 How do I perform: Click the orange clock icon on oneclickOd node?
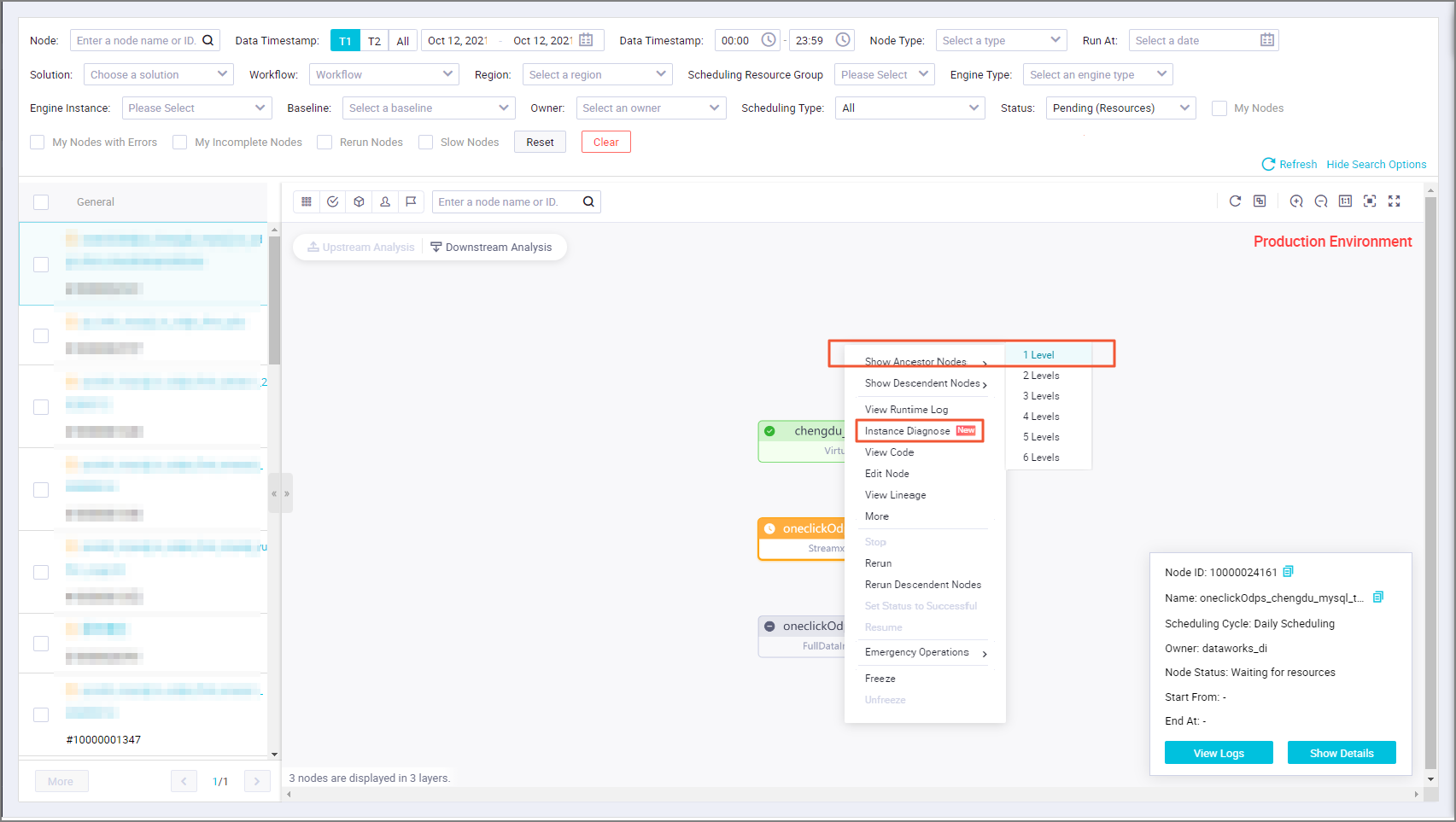769,528
